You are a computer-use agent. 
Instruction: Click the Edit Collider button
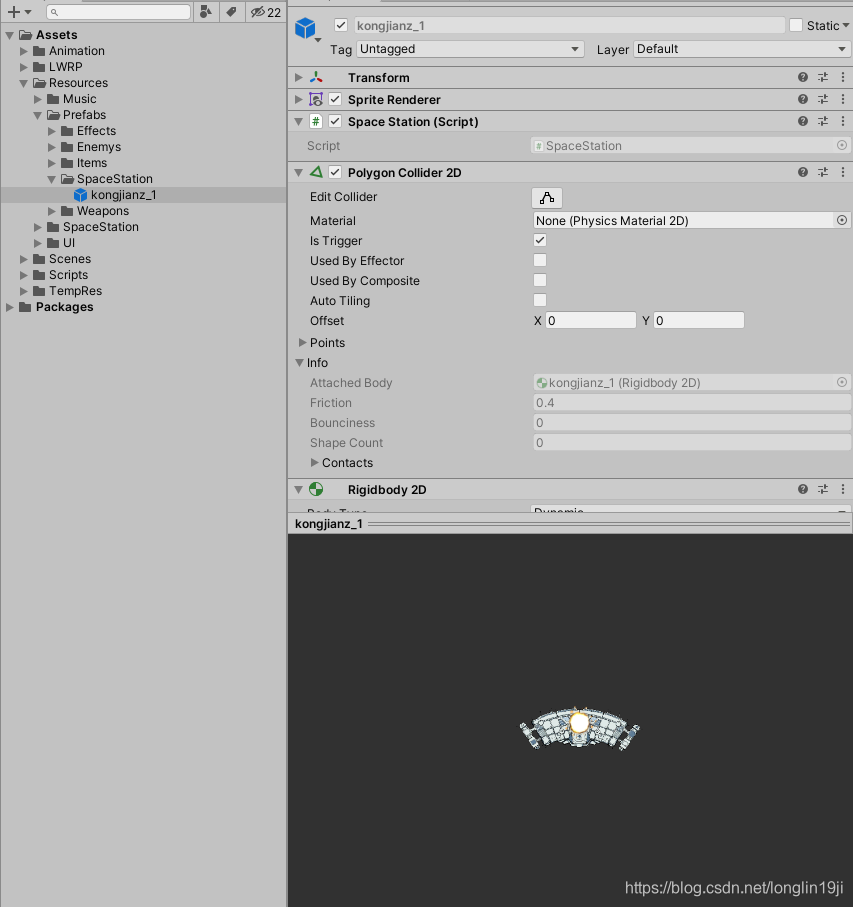pyautogui.click(x=546, y=198)
